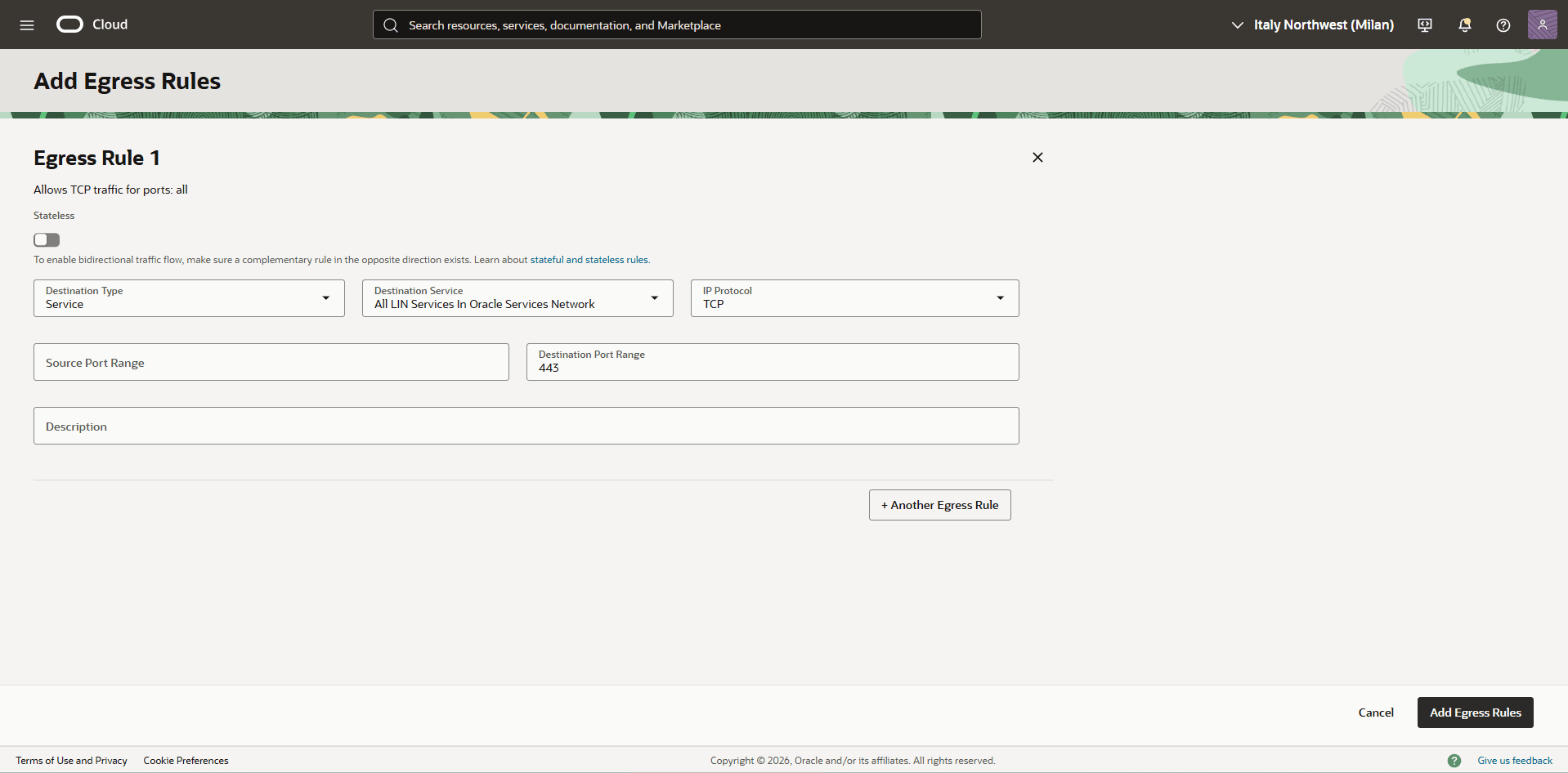This screenshot has height=773, width=1568.
Task: Open stateful and stateless rules link
Action: [589, 260]
